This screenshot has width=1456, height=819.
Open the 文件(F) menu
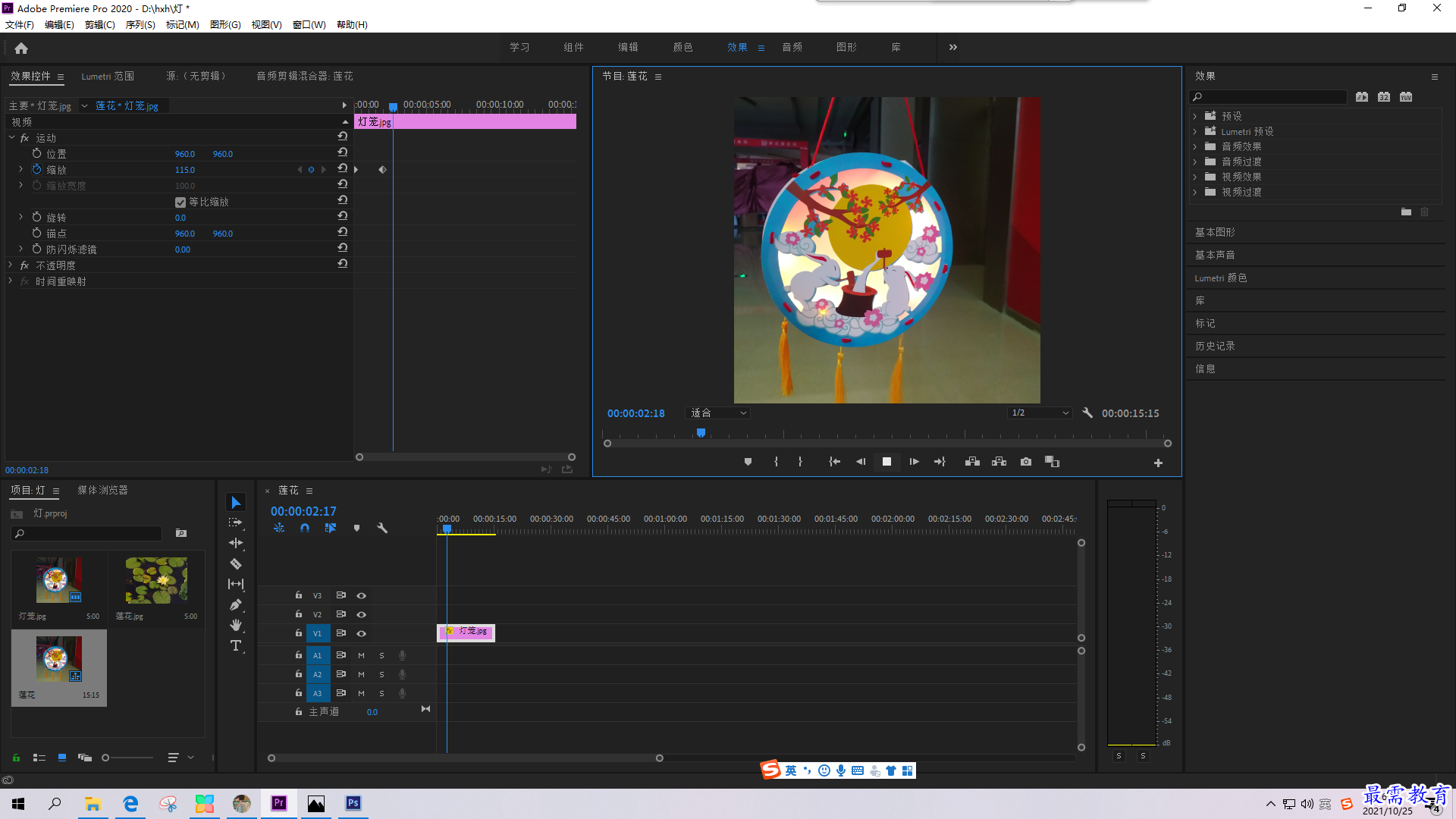coord(20,25)
